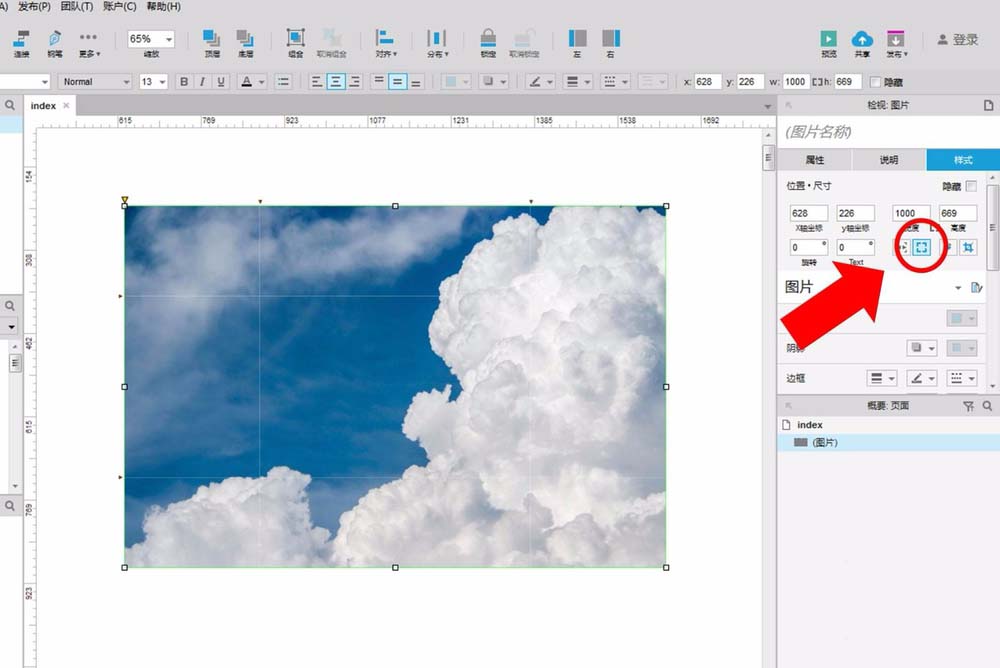Align text to middle vertically
This screenshot has height=668, width=1000.
pos(397,82)
